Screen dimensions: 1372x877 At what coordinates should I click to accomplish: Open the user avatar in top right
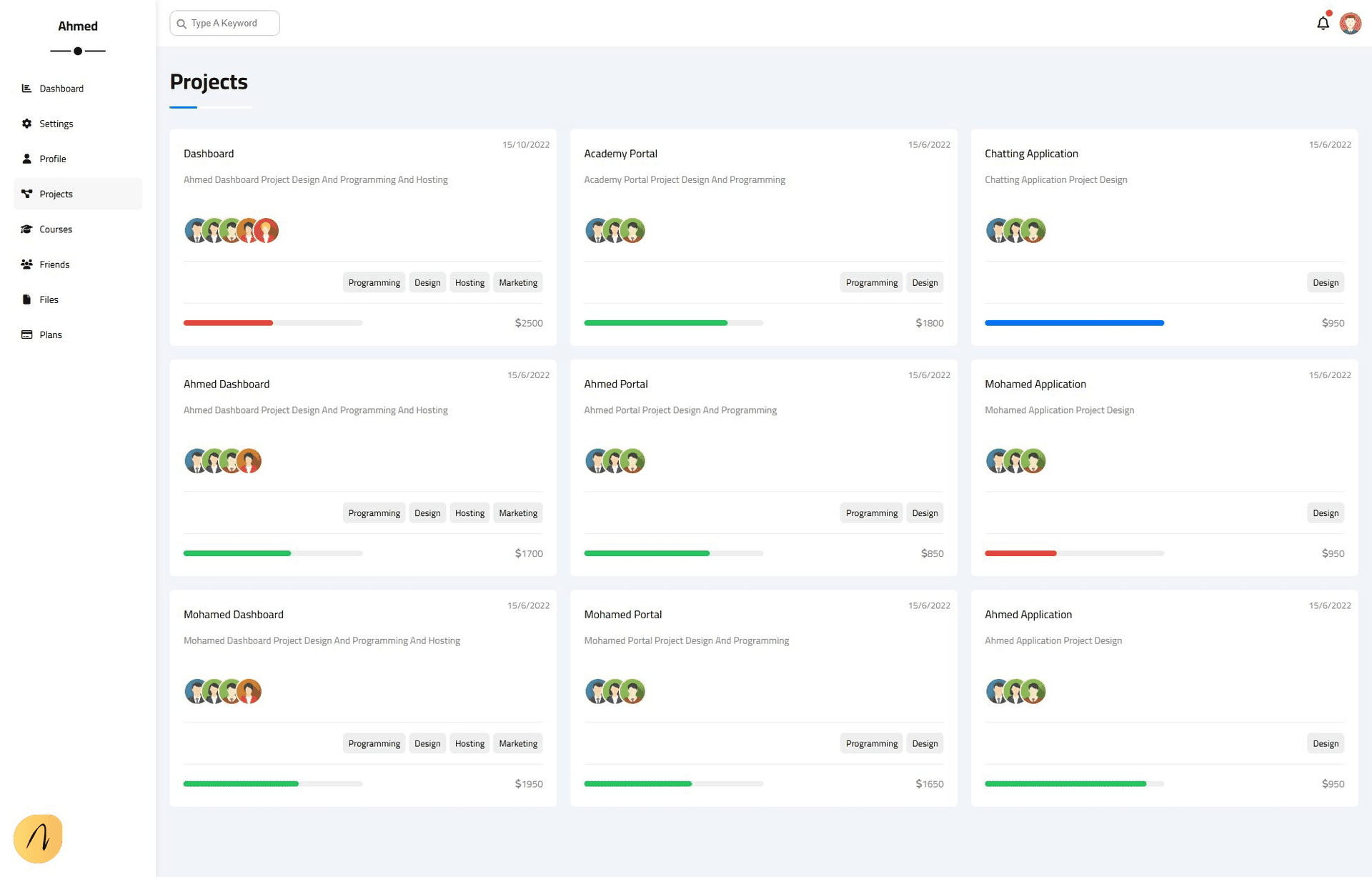1350,23
